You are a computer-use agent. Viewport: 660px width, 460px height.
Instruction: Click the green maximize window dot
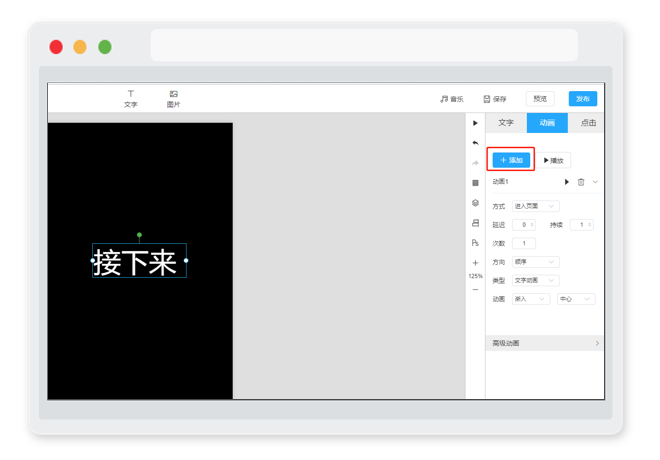(105, 47)
